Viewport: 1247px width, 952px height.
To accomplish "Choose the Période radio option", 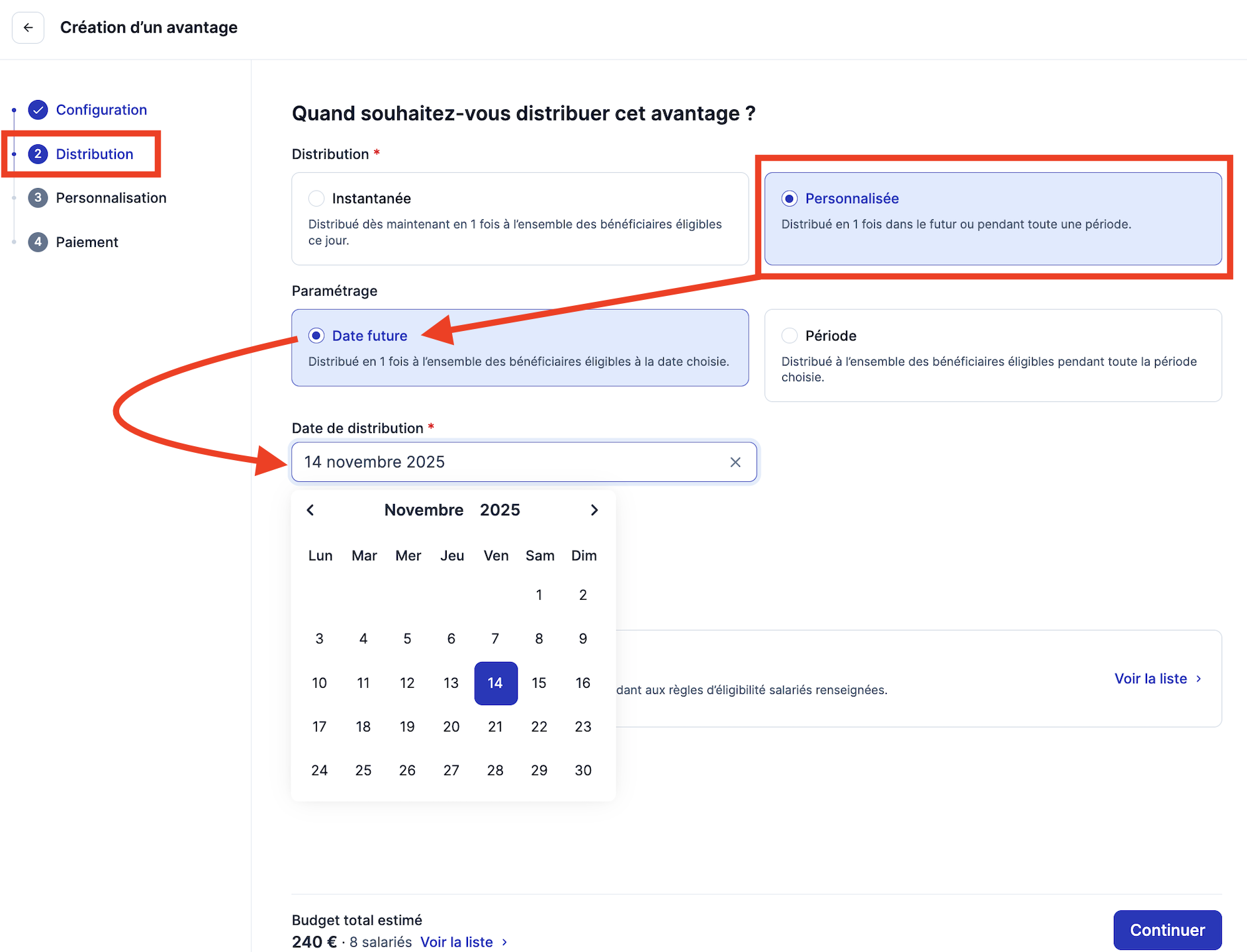I will [790, 336].
